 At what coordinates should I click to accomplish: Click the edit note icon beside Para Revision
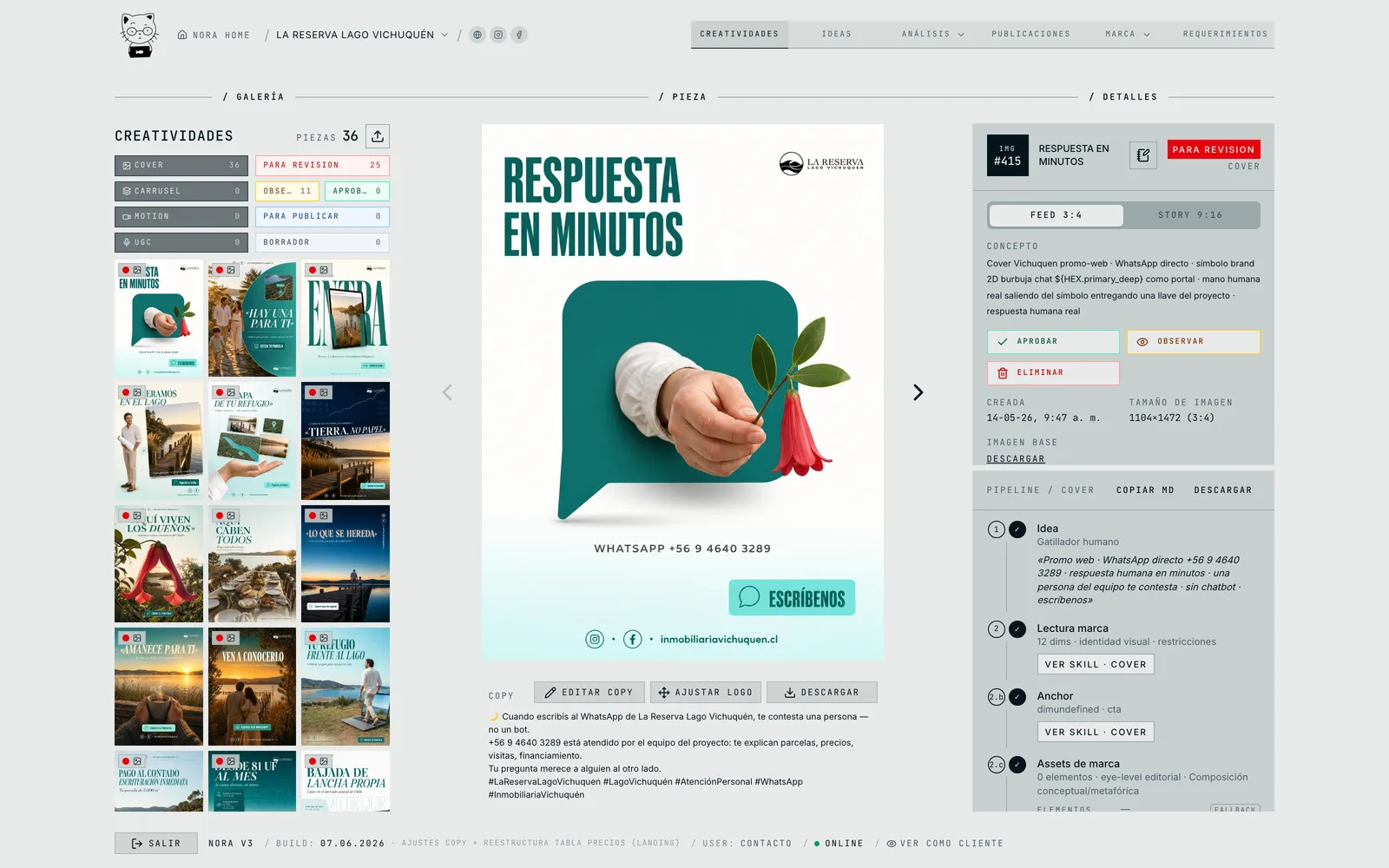[1143, 155]
